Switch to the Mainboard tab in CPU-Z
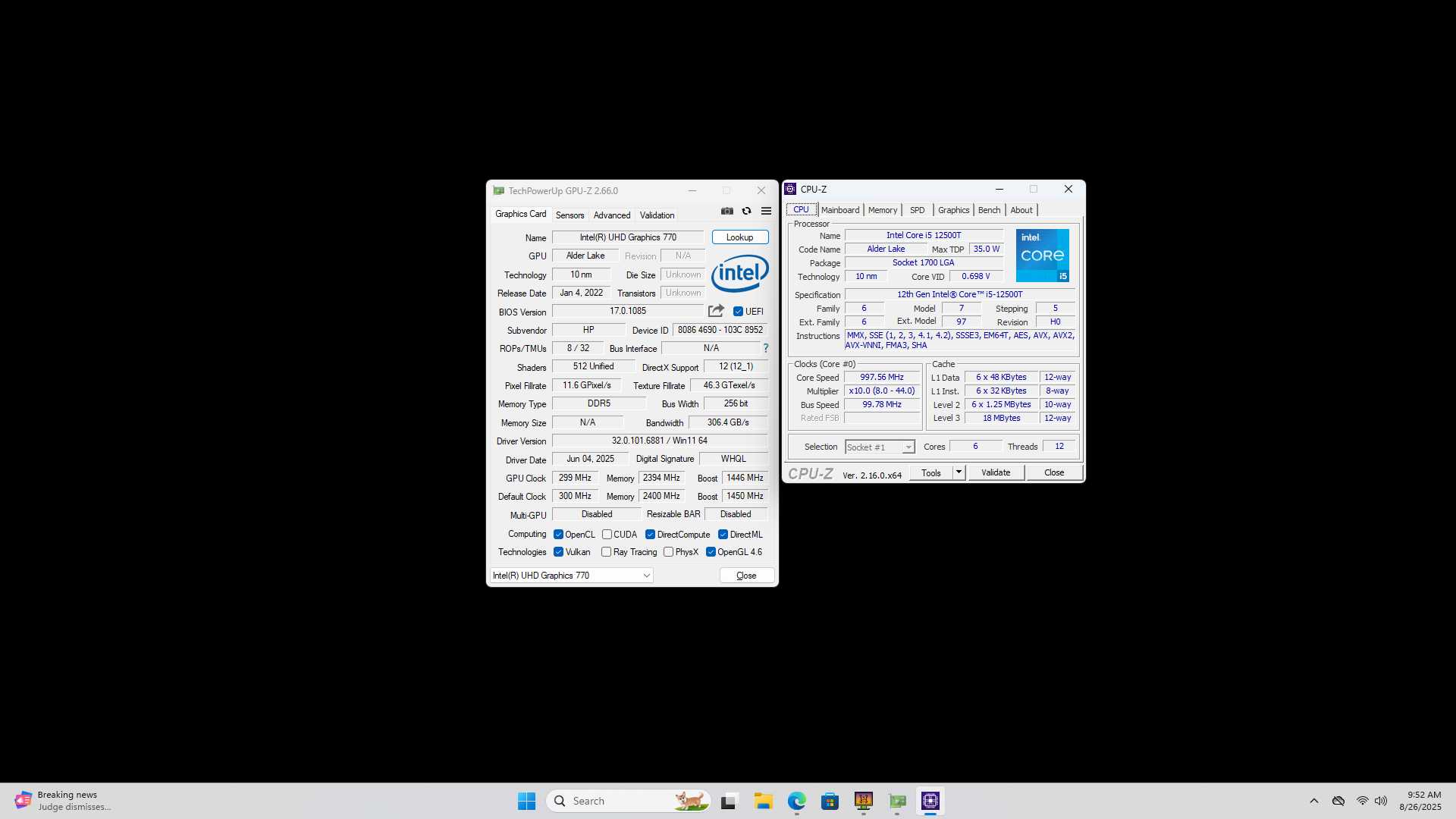This screenshot has height=819, width=1456. (x=840, y=210)
